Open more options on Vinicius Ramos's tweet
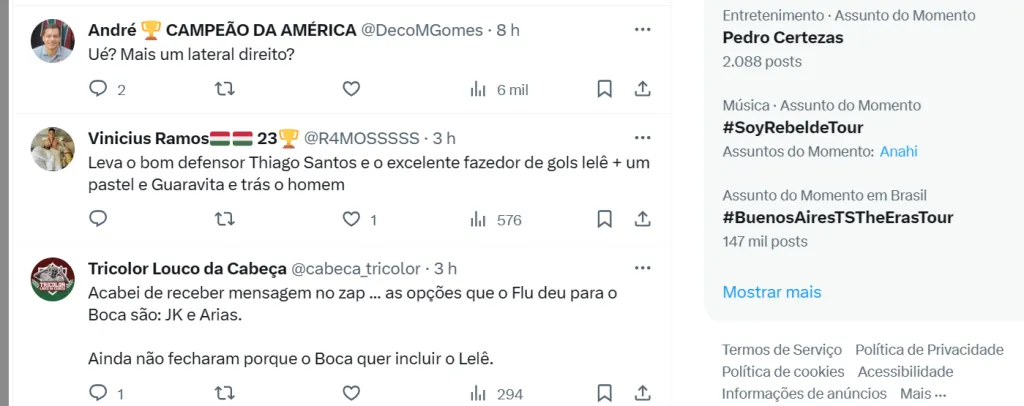 tap(643, 137)
